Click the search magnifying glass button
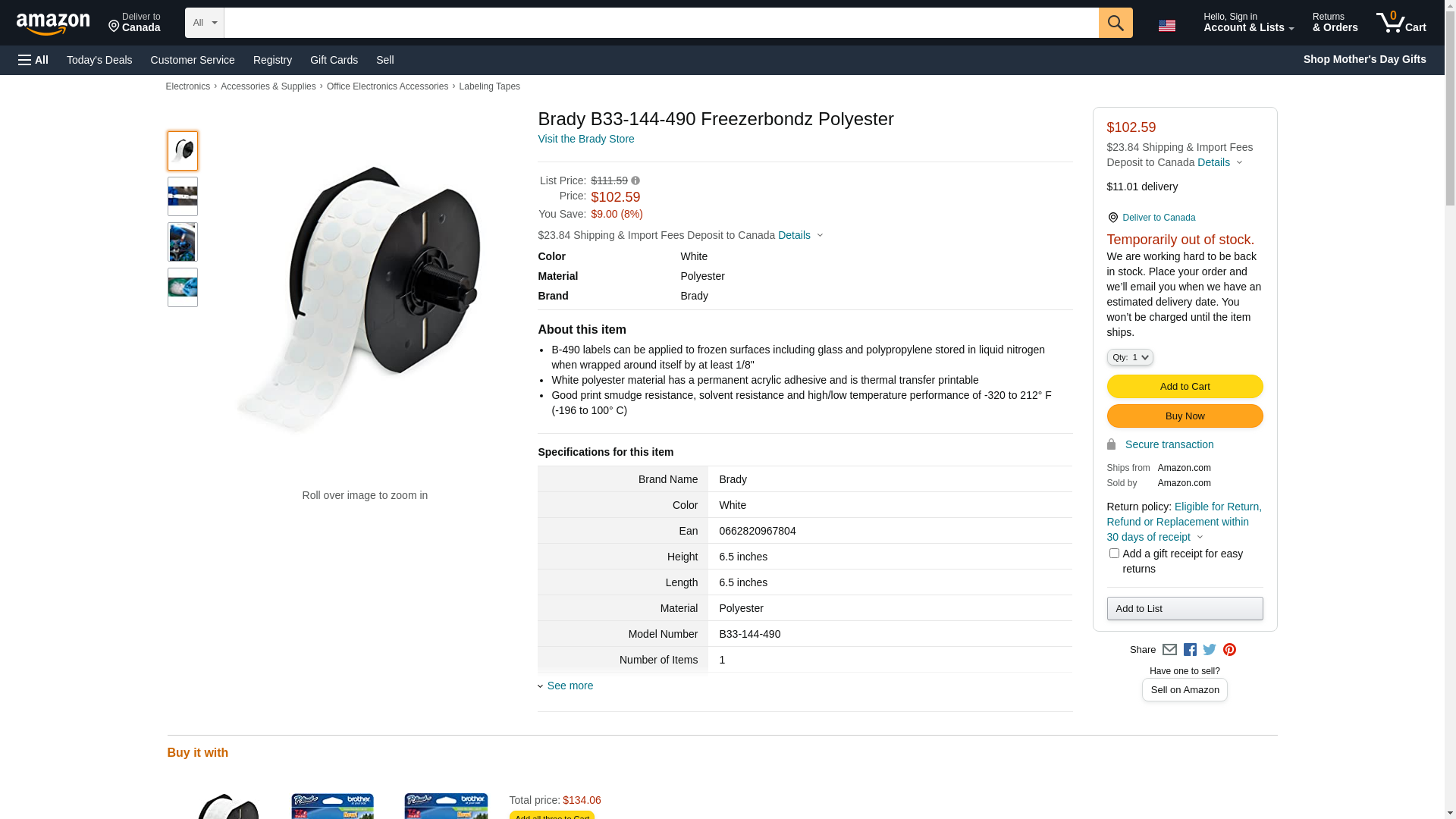Screen dimensions: 1456x819 point(1115,23)
